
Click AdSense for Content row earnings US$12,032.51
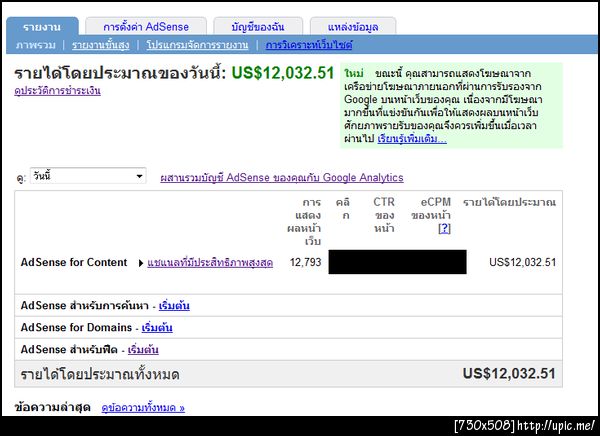(x=522, y=263)
